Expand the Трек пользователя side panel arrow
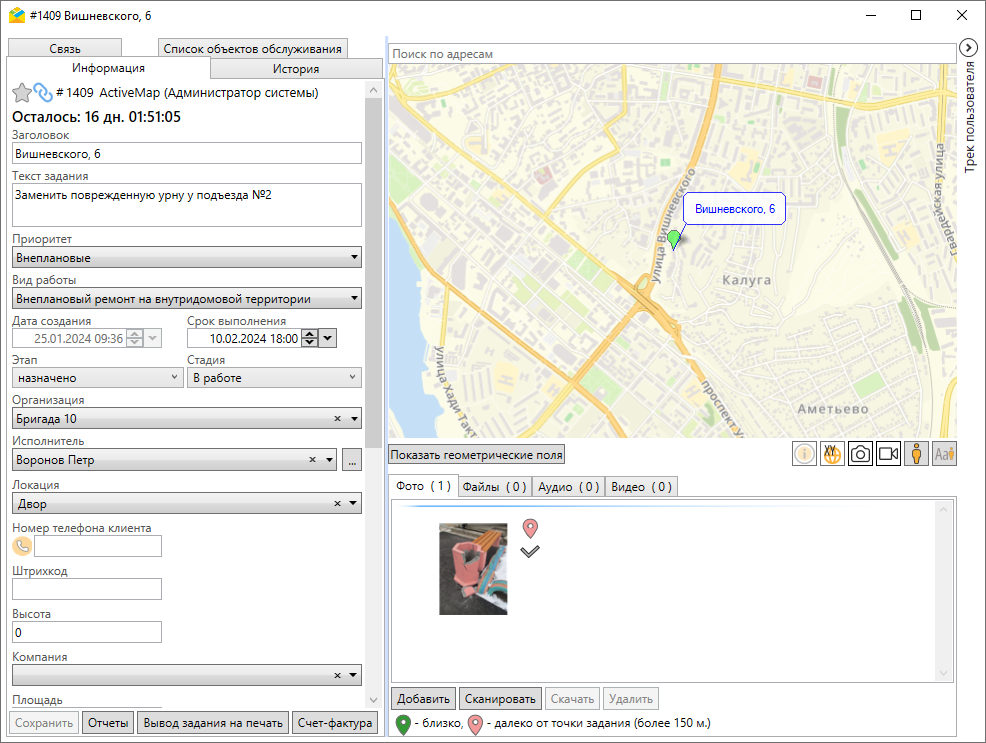Image resolution: width=986 pixels, height=743 pixels. pos(968,47)
